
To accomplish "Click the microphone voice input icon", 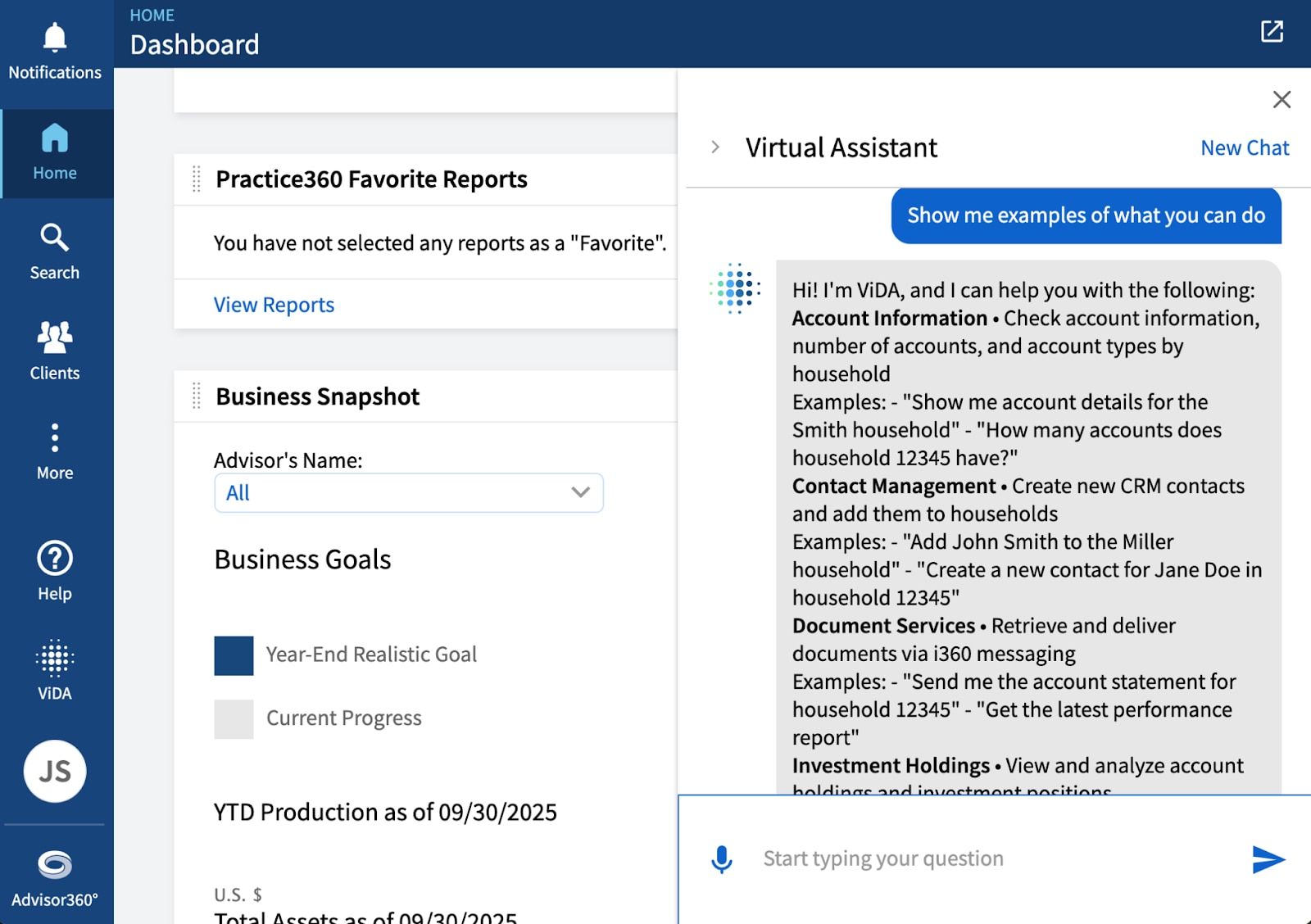I will click(722, 859).
